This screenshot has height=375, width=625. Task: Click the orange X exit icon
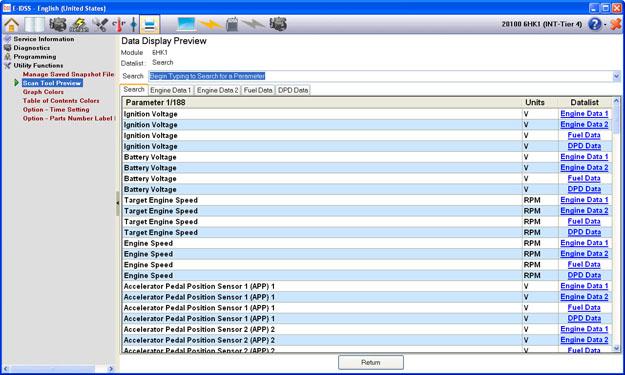tap(616, 24)
